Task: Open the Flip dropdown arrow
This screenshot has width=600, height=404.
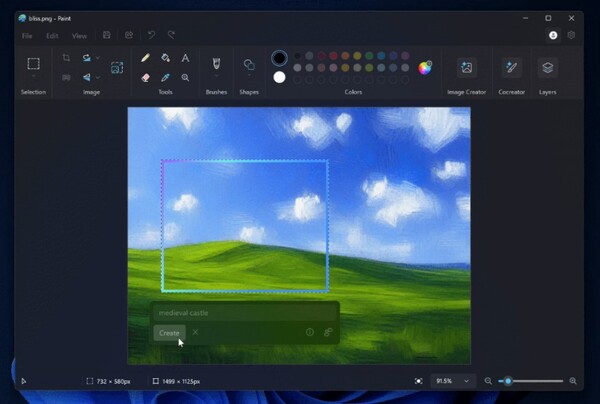Action: click(98, 78)
